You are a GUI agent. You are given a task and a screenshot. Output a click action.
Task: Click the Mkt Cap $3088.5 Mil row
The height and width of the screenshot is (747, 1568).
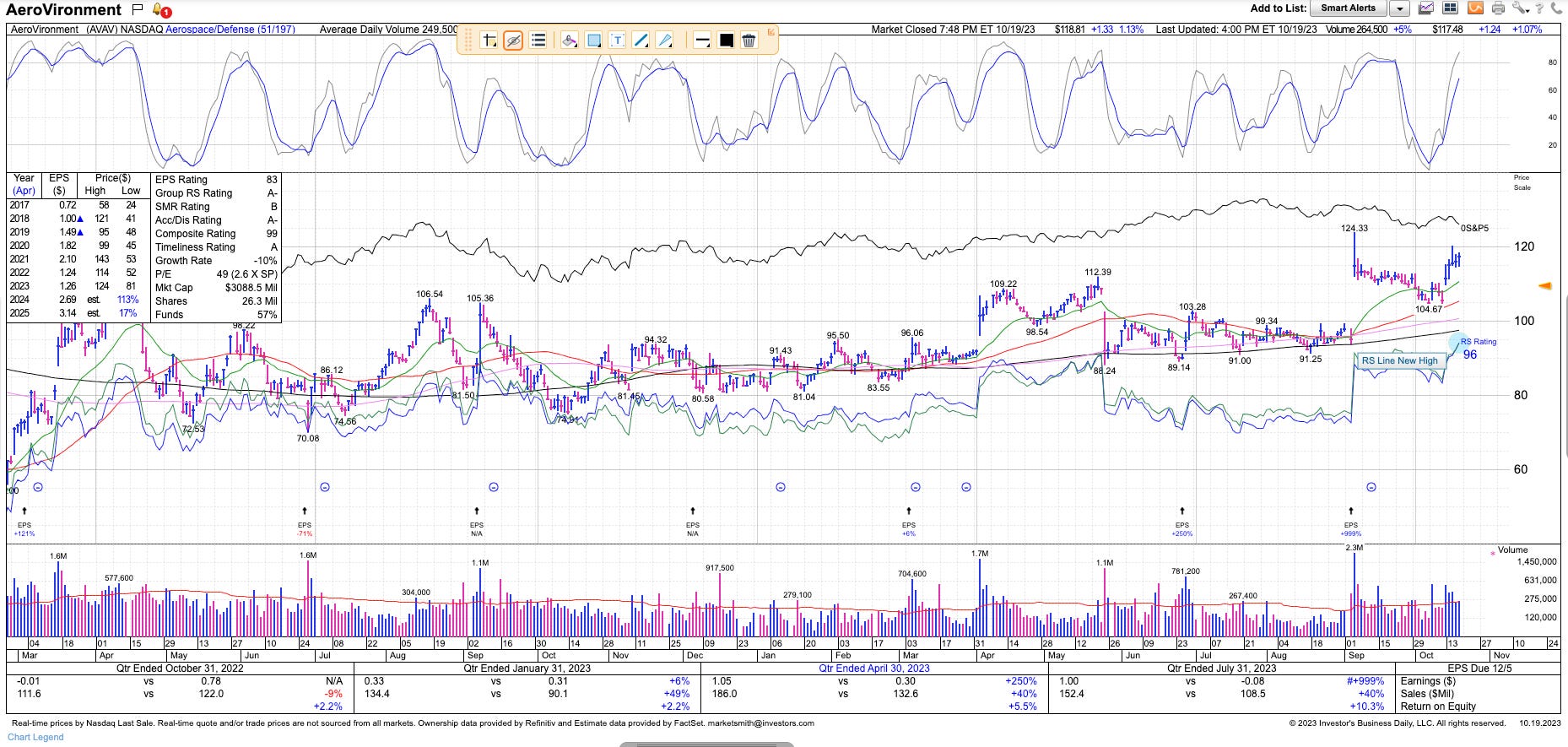coord(216,288)
